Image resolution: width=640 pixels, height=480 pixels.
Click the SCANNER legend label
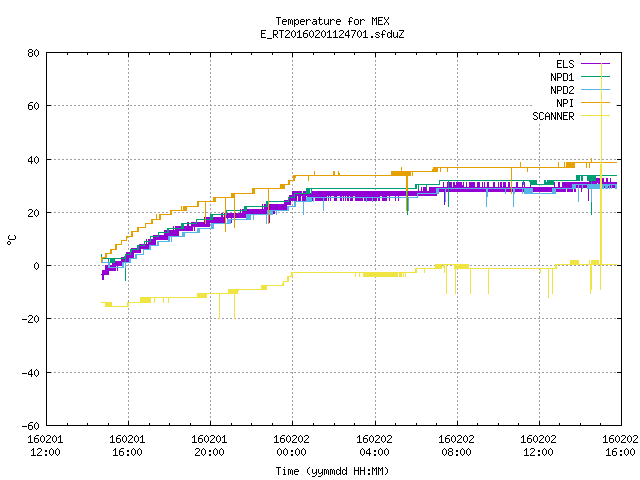pos(553,116)
